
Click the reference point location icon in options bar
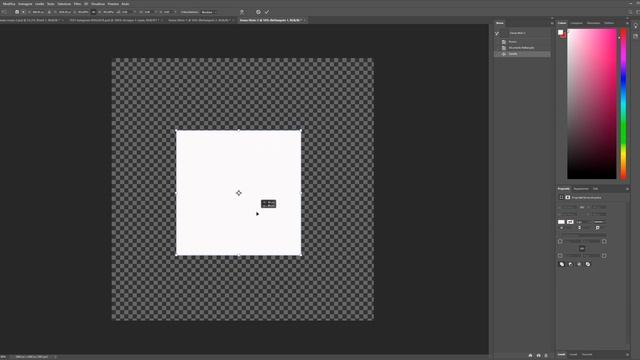[x=17, y=12]
